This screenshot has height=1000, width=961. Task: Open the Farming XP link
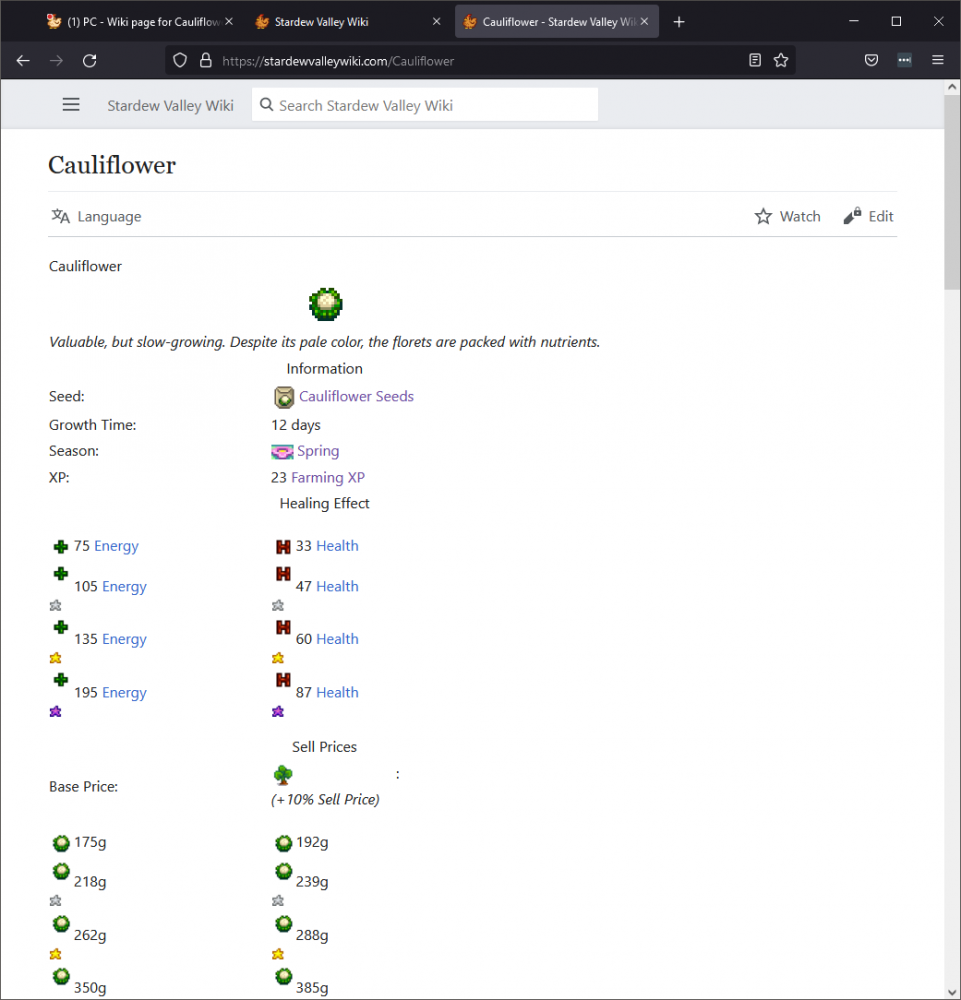click(x=328, y=478)
